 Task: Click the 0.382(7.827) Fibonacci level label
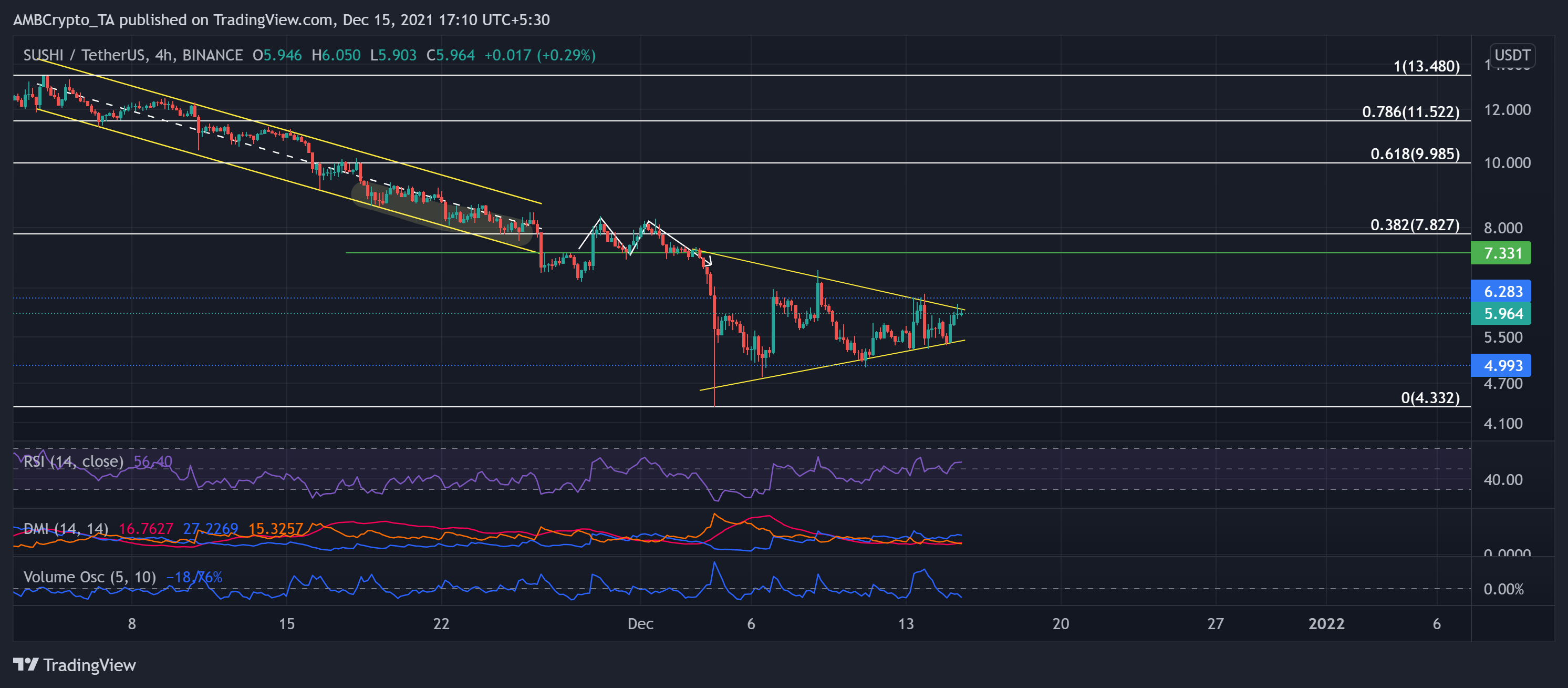point(1415,224)
